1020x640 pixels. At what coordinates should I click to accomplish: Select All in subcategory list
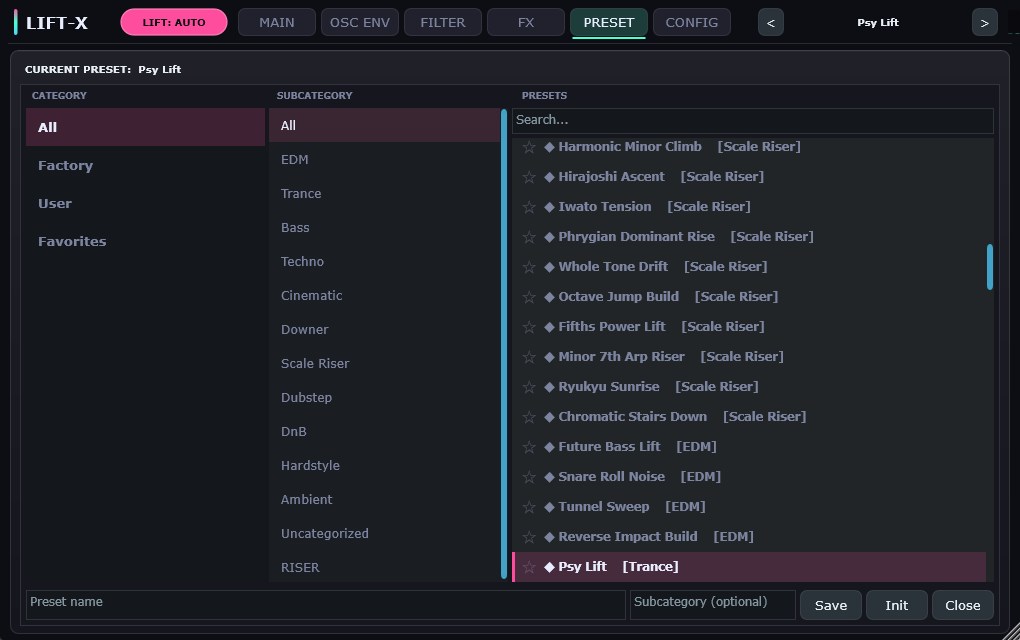tap(384, 126)
